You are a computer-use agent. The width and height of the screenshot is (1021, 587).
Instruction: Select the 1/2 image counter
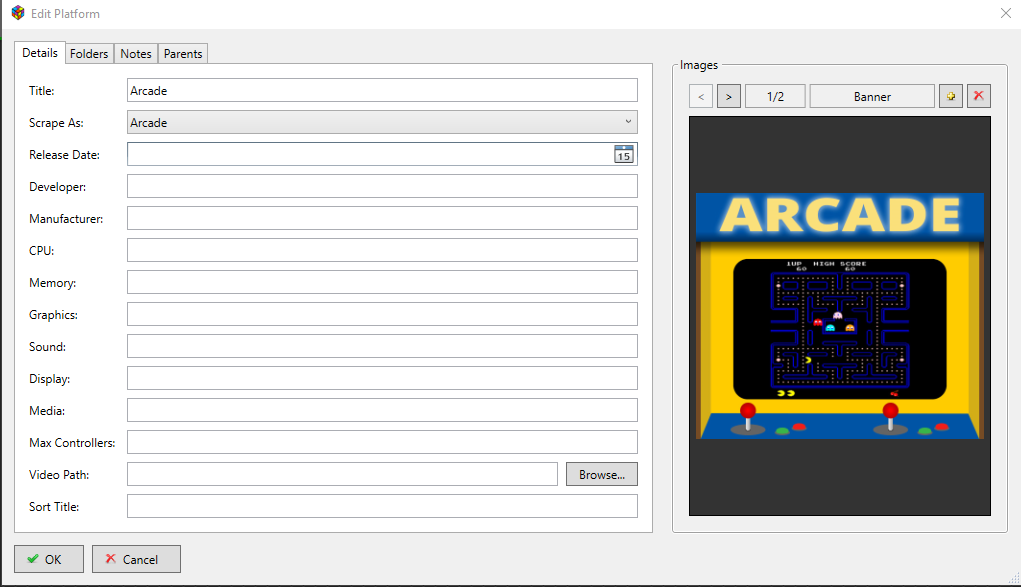(x=775, y=96)
